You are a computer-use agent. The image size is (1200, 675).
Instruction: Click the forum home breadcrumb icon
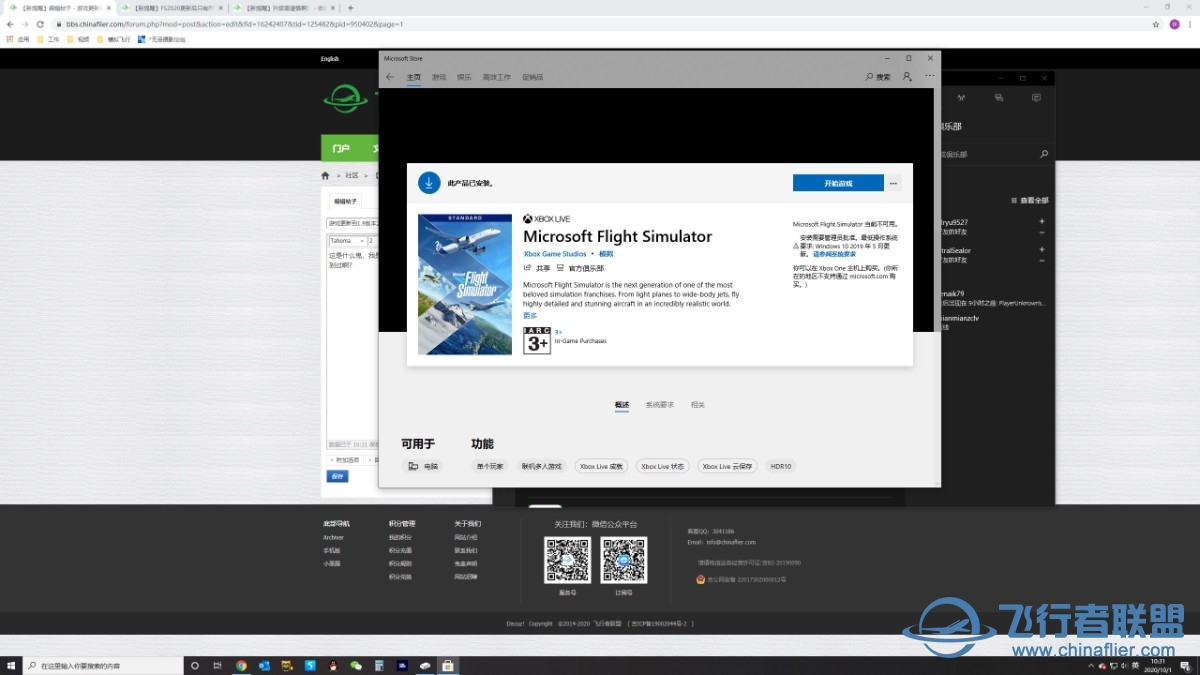[x=325, y=175]
